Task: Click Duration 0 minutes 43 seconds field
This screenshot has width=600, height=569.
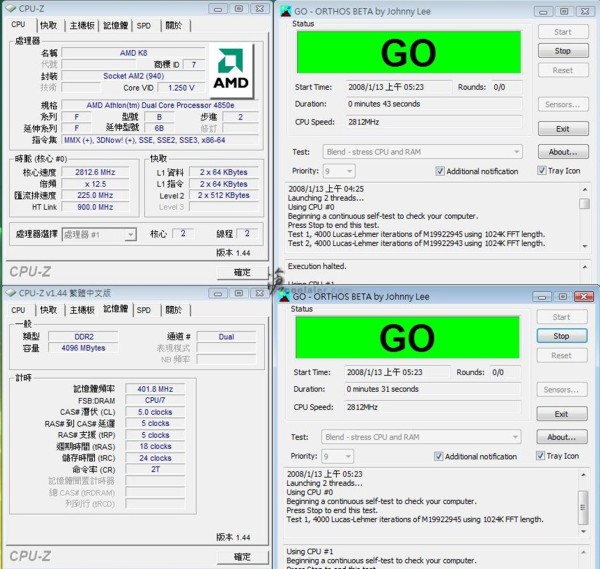Action: 434,104
